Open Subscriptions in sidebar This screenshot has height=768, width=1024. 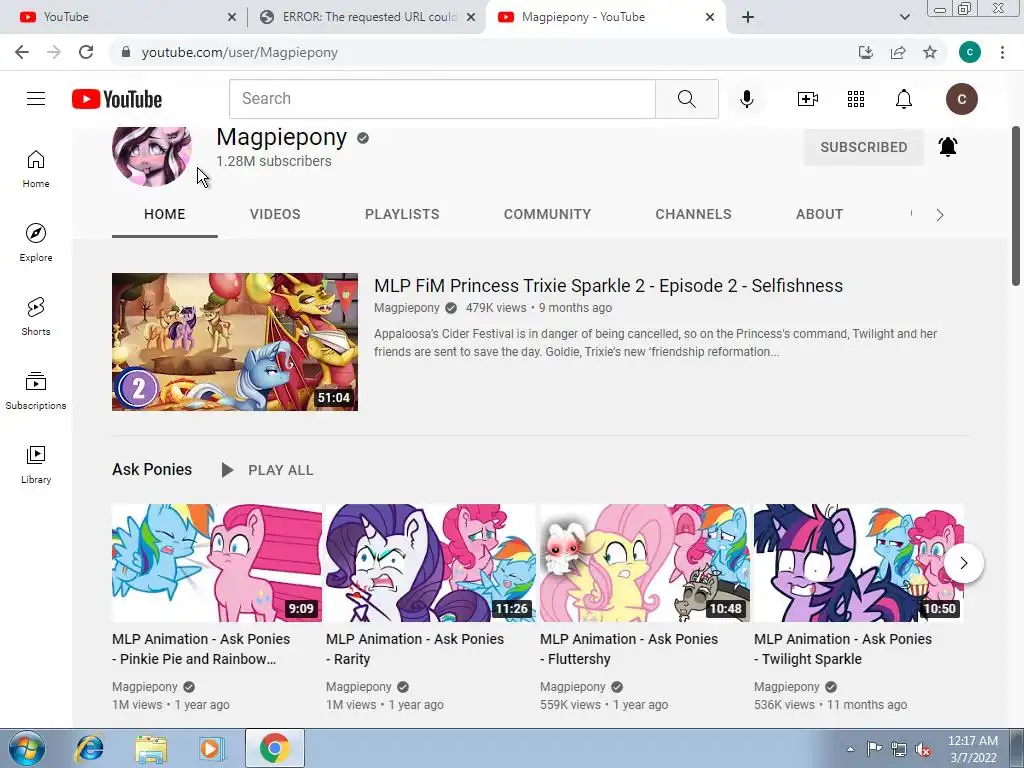click(x=36, y=391)
